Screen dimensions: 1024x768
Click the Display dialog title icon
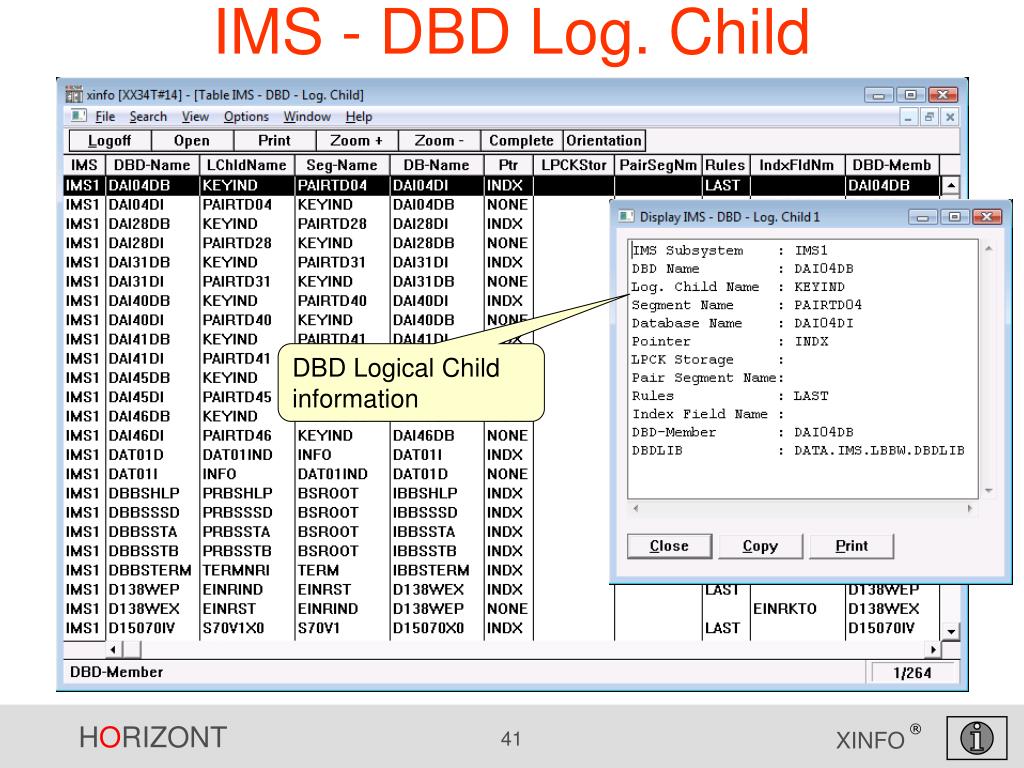click(626, 216)
